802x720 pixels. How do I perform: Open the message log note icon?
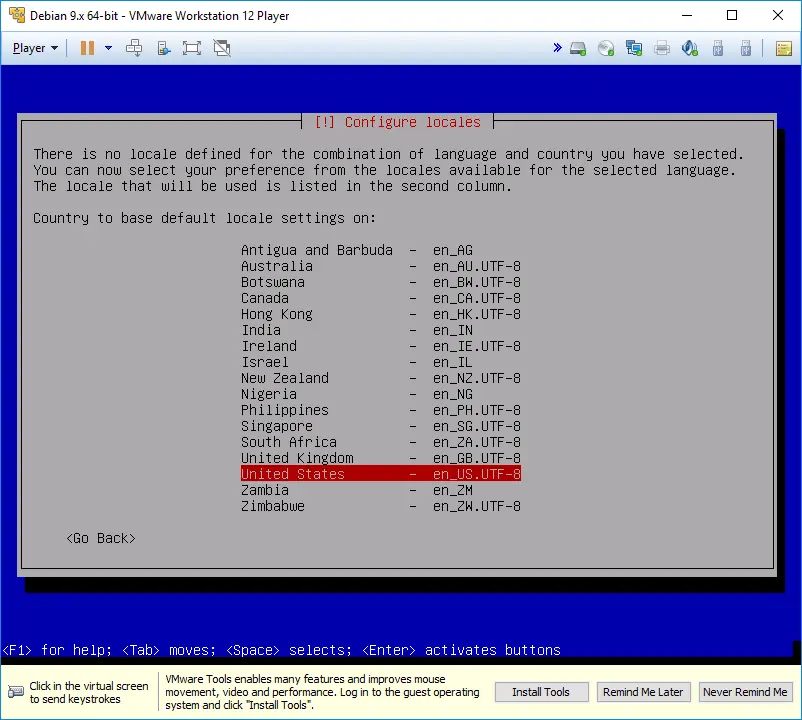(x=784, y=49)
